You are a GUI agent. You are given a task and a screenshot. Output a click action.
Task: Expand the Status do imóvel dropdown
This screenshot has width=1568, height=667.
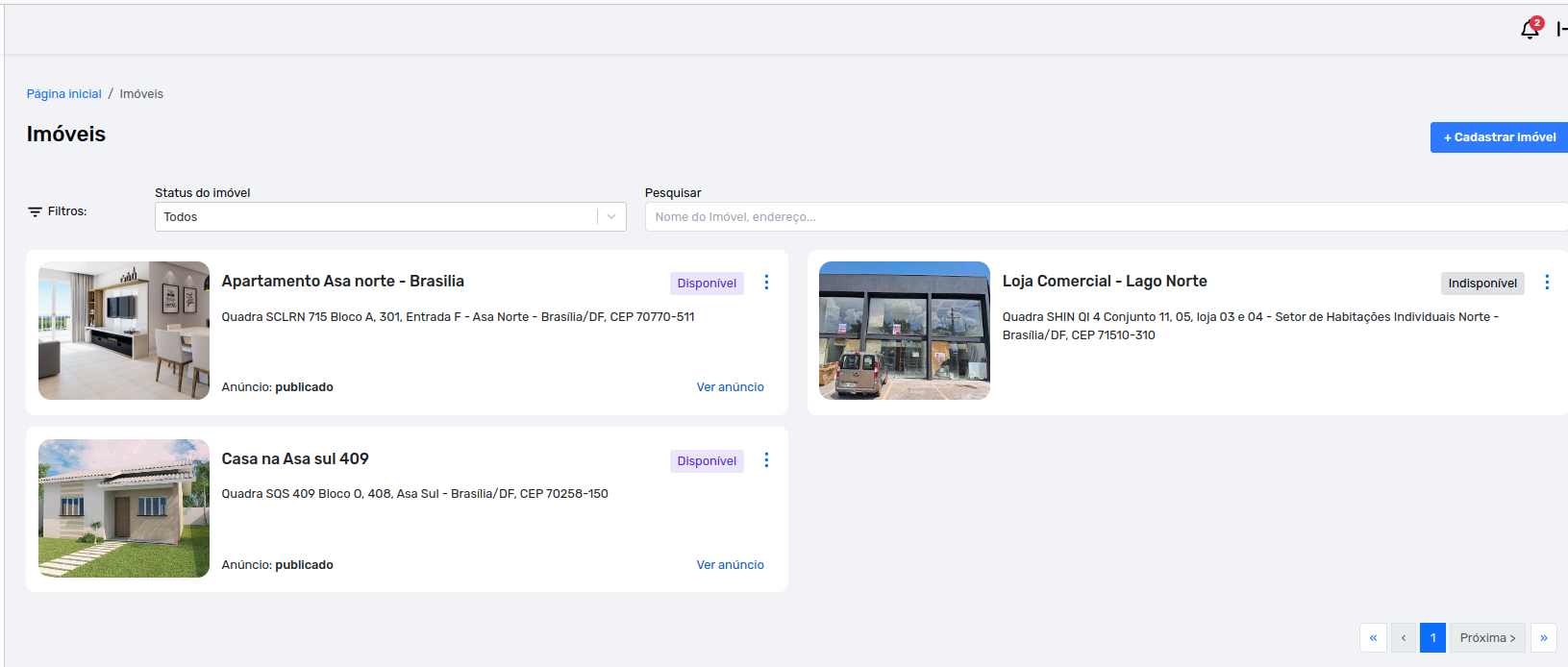375,217
